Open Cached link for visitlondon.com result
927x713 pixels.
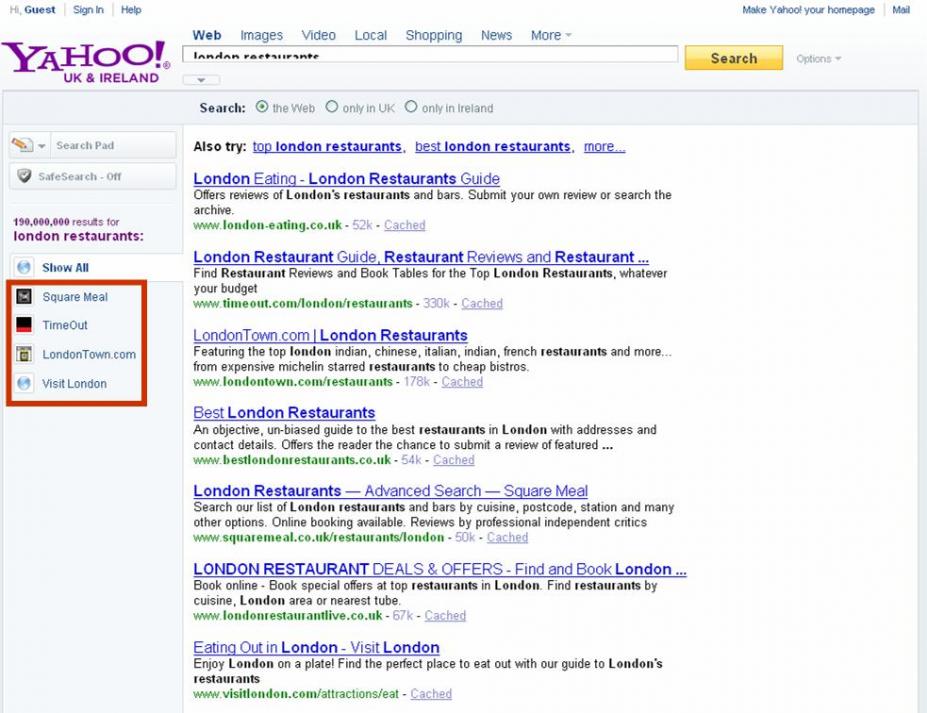pos(431,694)
